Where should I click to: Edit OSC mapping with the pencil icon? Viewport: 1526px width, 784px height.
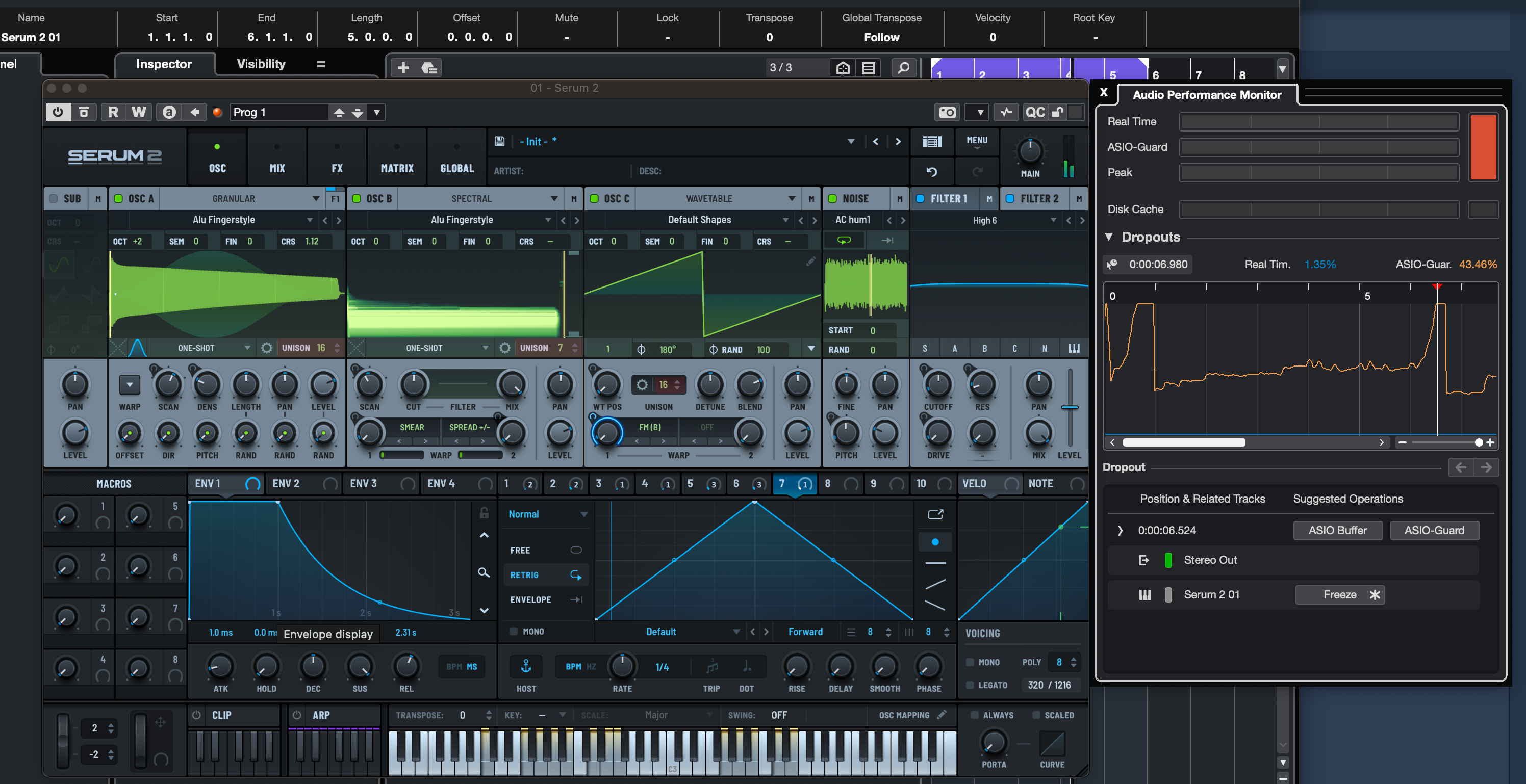tap(943, 715)
